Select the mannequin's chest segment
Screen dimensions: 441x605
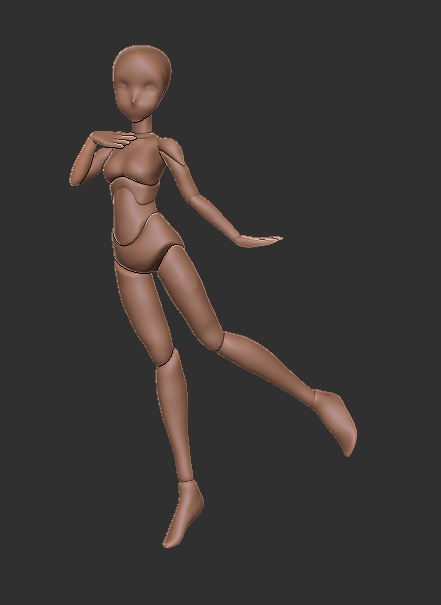tap(135, 160)
